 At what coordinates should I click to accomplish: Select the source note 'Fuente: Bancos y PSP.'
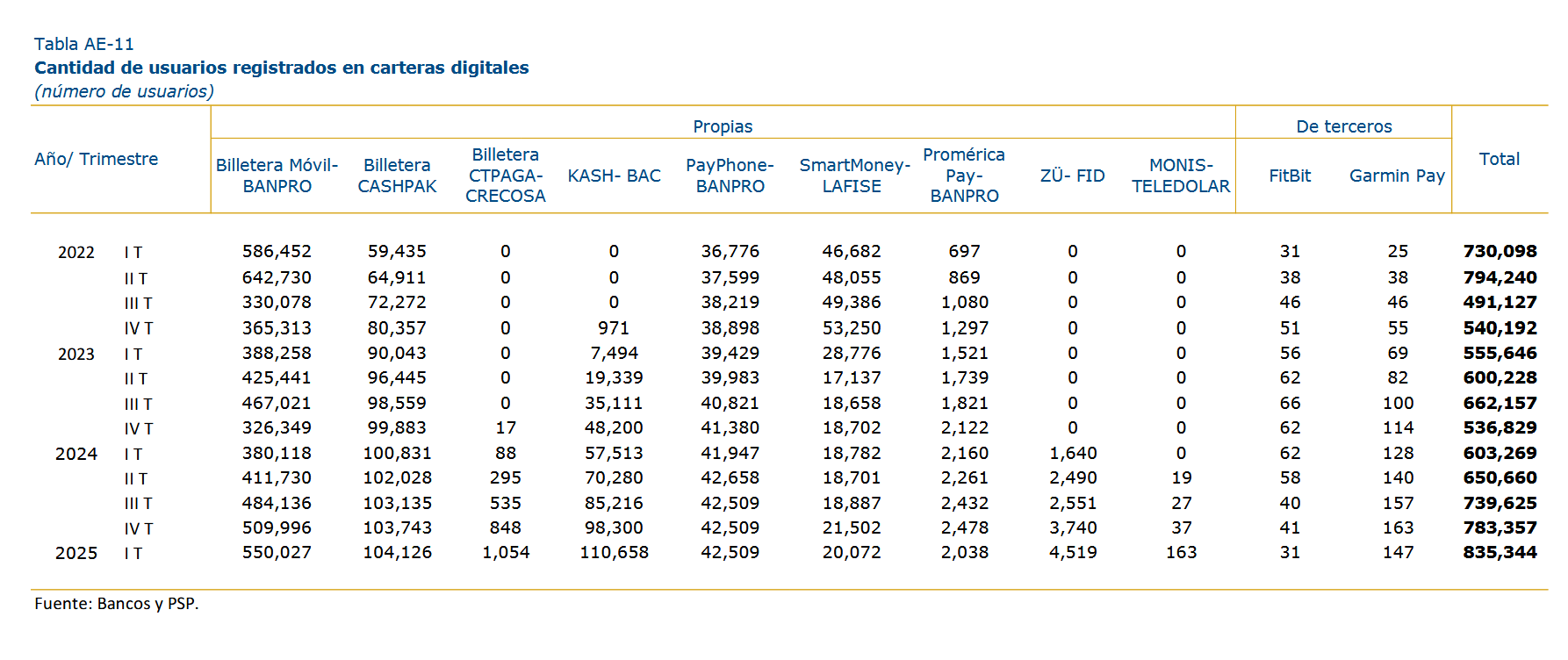pyautogui.click(x=117, y=604)
